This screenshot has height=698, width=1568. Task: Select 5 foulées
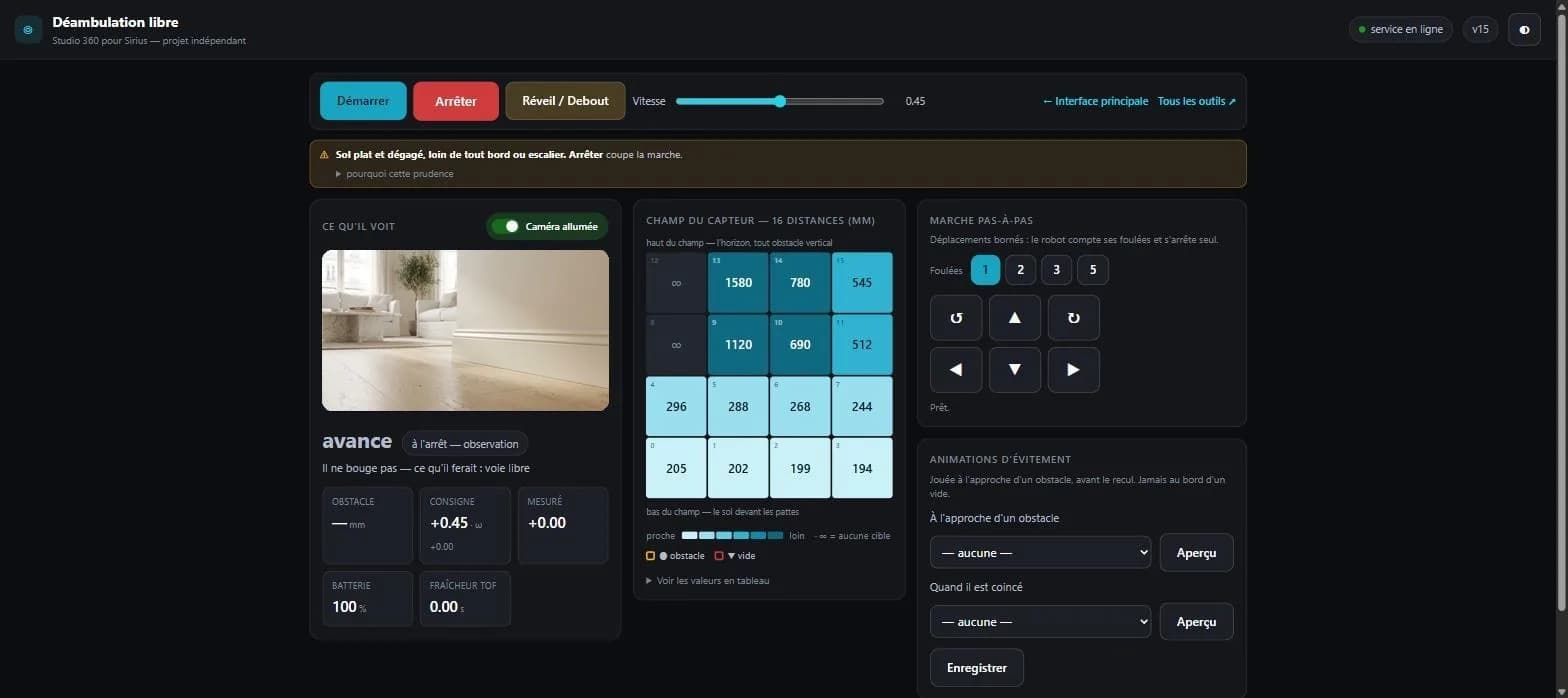(x=1093, y=270)
